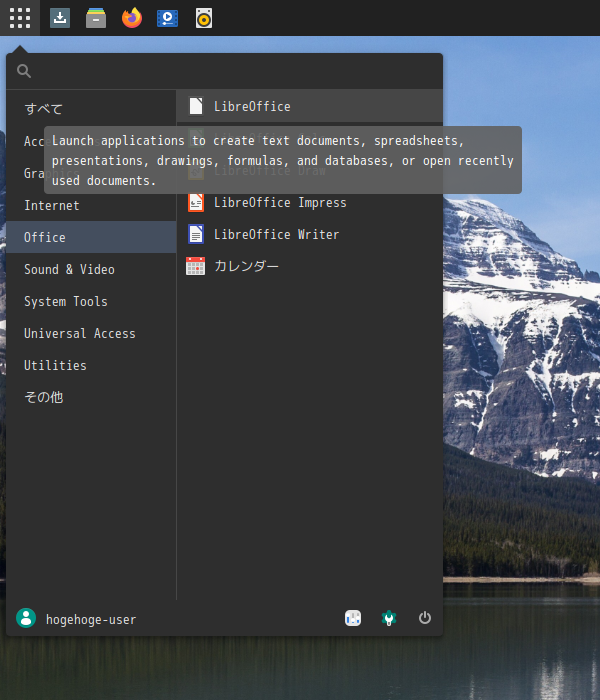
Task: Open the control center settings icon
Action: tap(353, 618)
